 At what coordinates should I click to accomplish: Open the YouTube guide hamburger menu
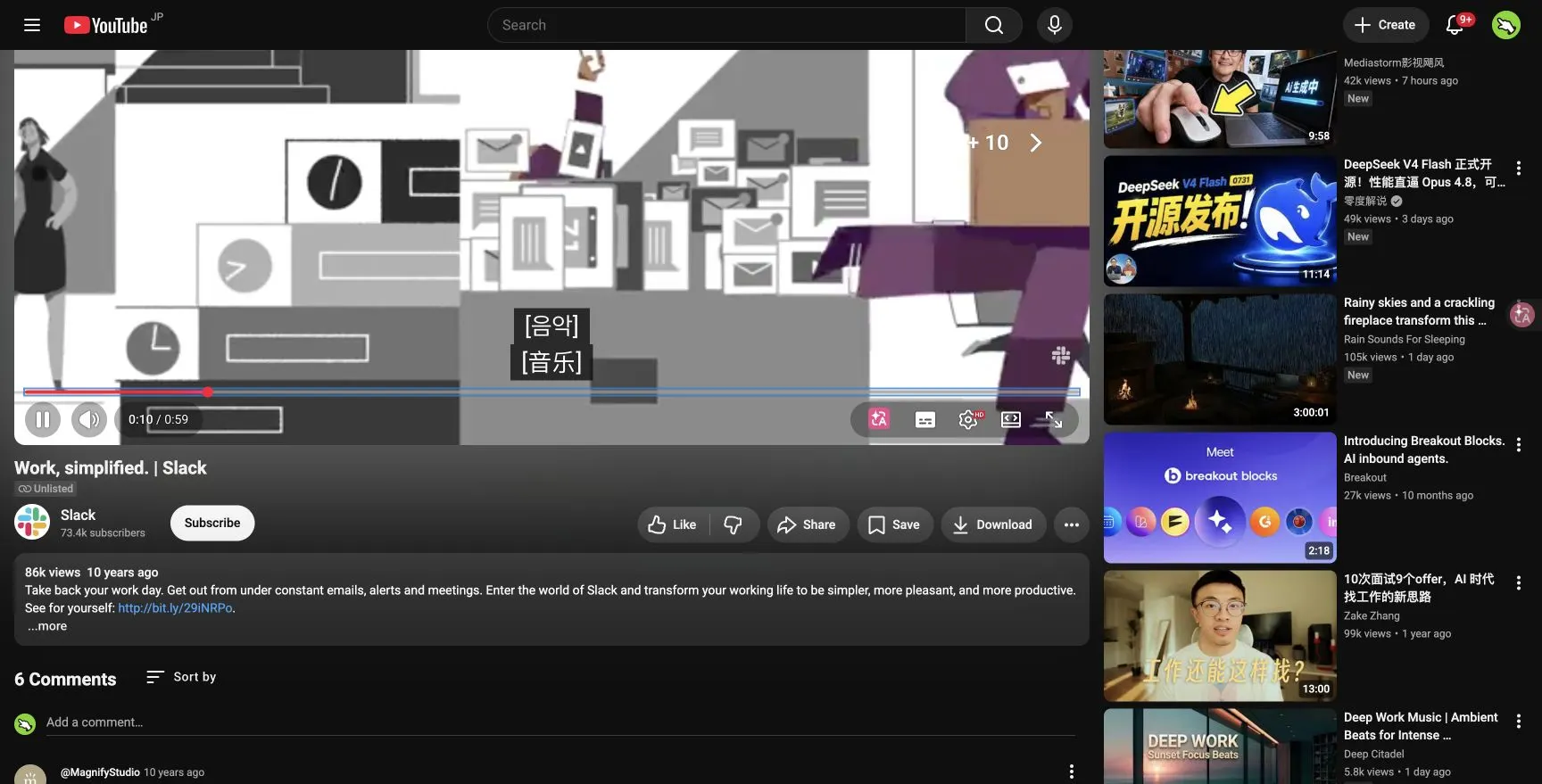point(32,25)
